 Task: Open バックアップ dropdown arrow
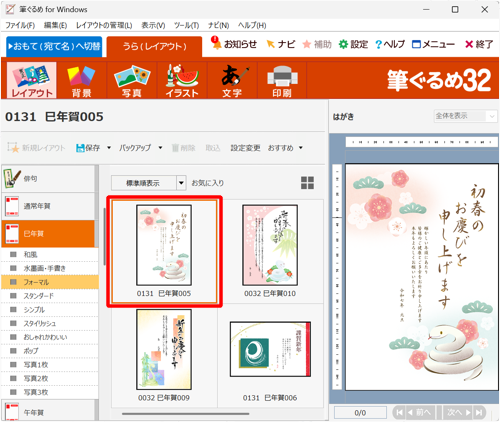(160, 148)
